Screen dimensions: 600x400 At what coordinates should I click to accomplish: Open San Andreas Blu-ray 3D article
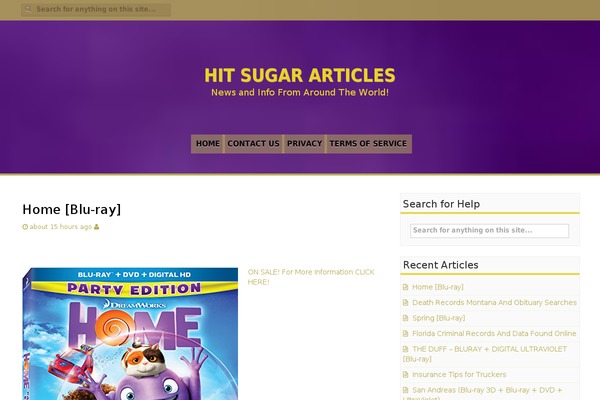(483, 393)
